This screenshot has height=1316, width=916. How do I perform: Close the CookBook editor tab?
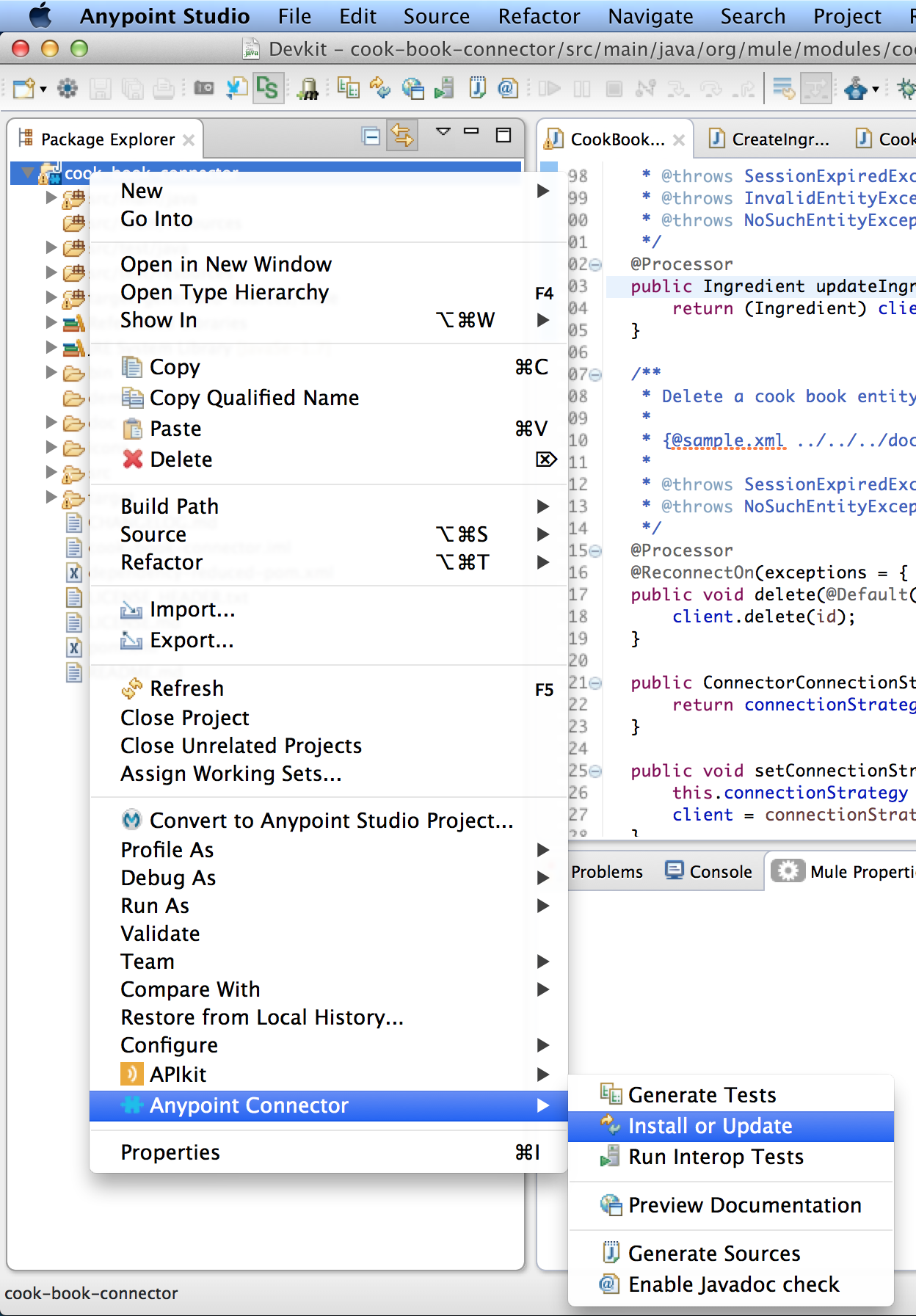click(x=679, y=139)
